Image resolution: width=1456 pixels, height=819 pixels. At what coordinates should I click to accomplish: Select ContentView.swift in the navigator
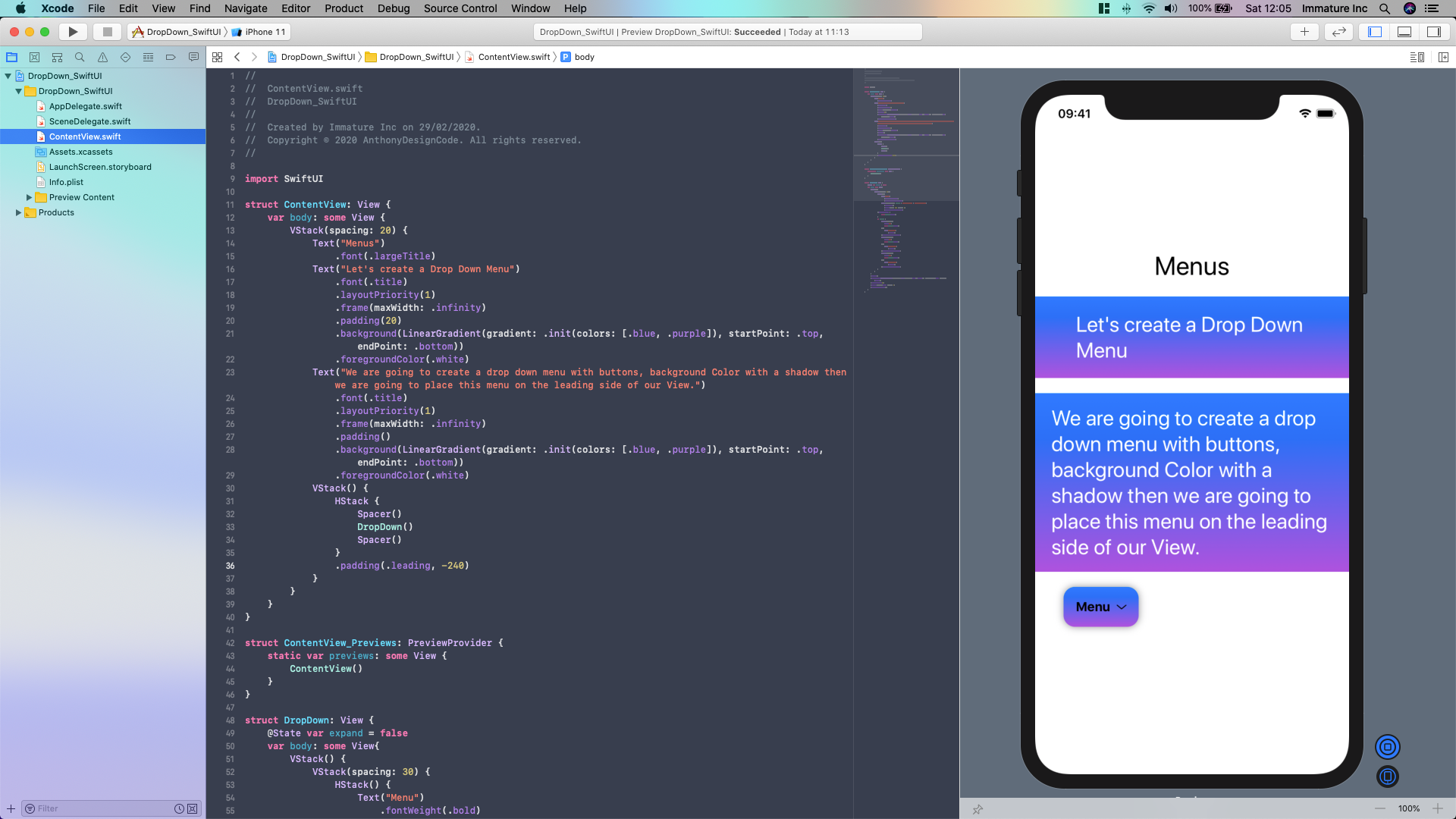(x=85, y=136)
